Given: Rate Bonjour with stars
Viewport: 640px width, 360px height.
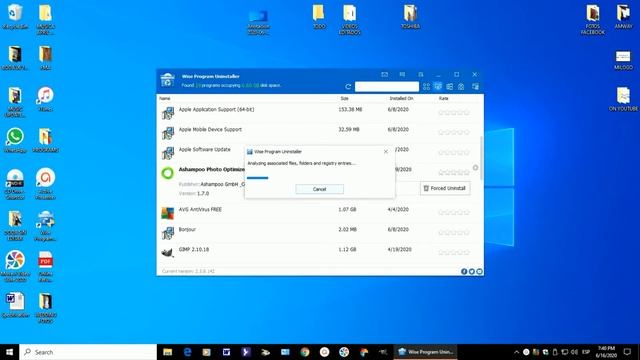Looking at the screenshot, I should (x=453, y=232).
